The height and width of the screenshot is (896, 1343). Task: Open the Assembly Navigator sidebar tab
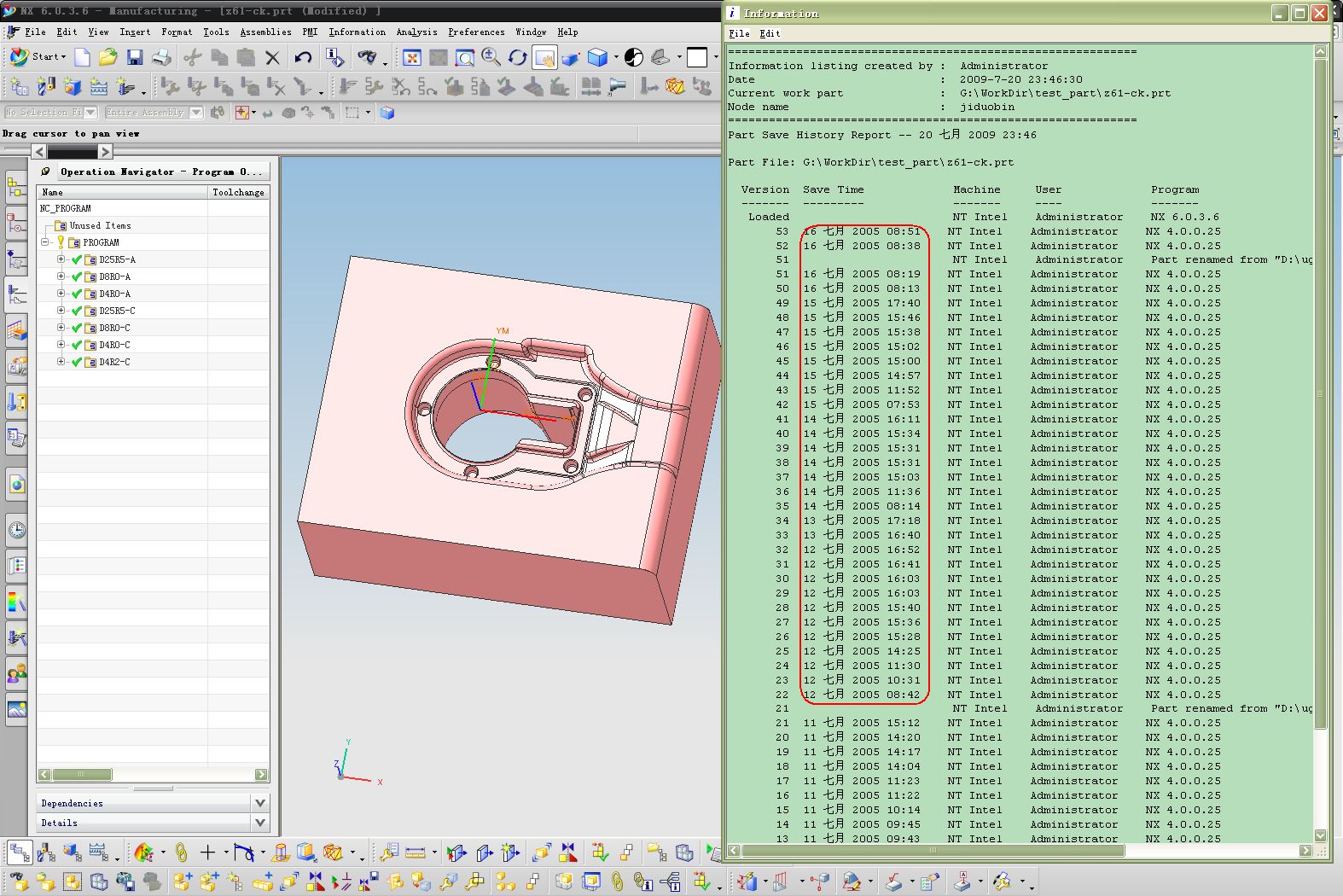coord(16,185)
